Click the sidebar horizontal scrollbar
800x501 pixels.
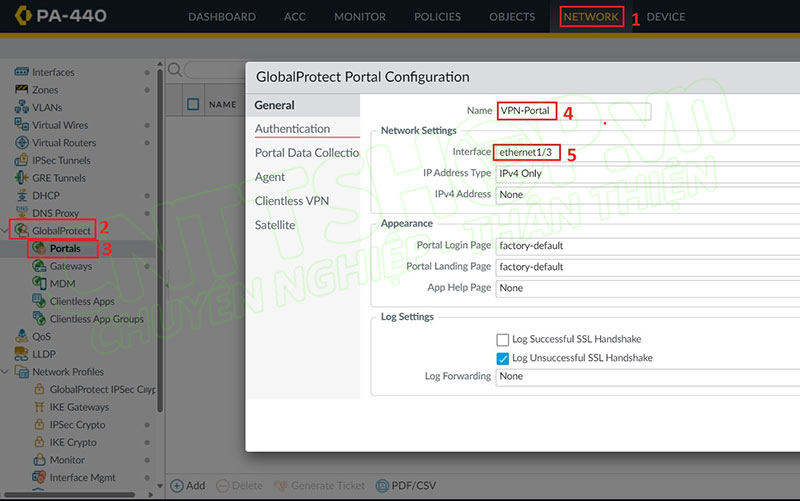coord(70,494)
